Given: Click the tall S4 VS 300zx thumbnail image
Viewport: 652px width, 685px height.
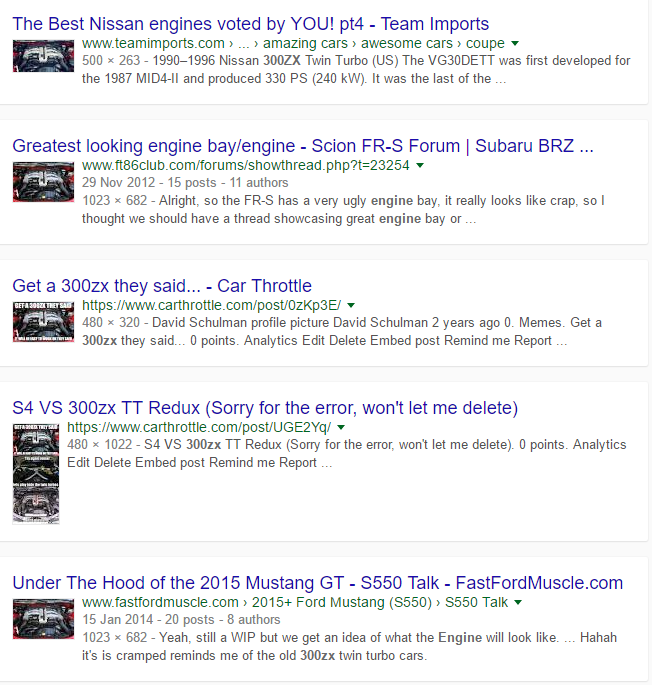Looking at the screenshot, I should point(36,474).
